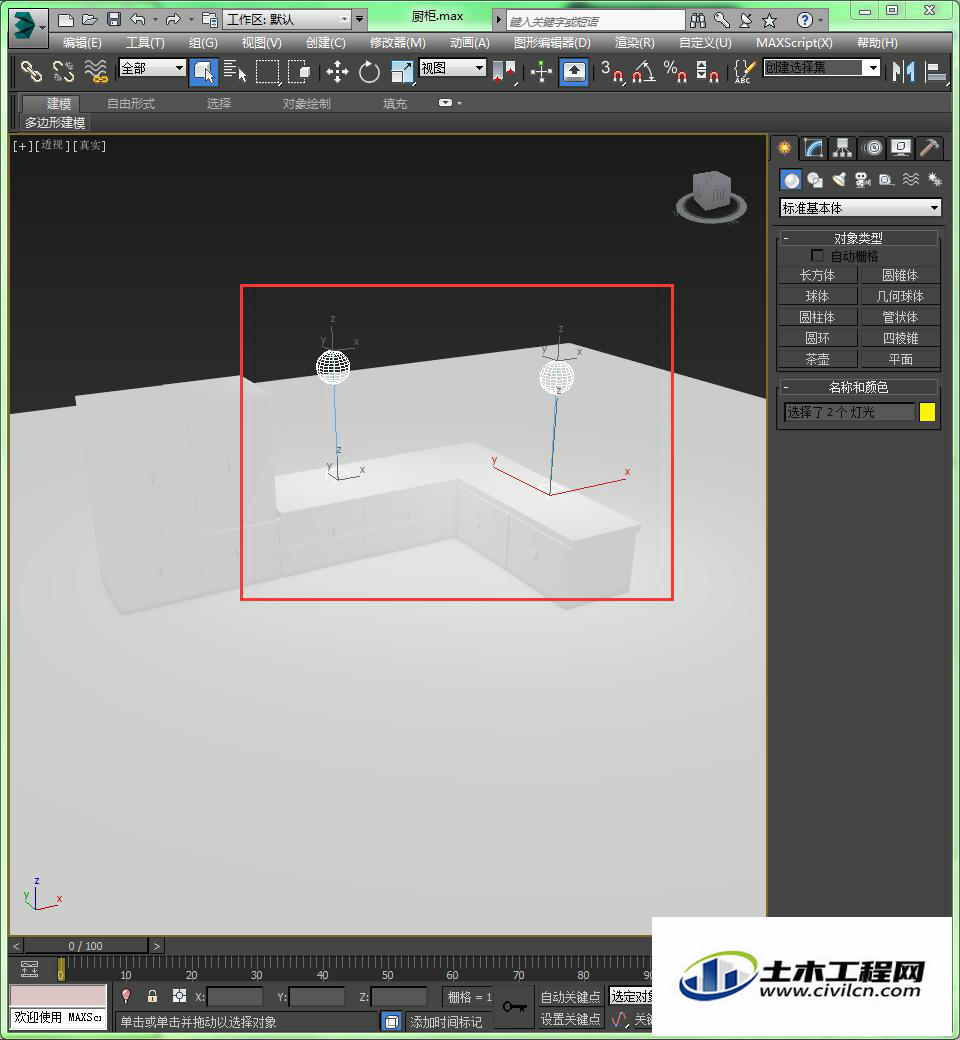Click the Save File floppy icon
The width and height of the screenshot is (960, 1040).
tap(114, 20)
